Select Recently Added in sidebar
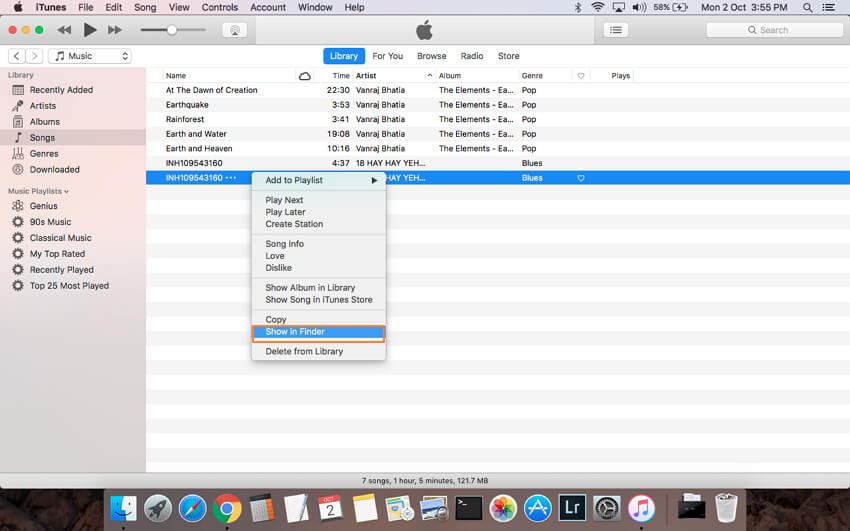 (73, 90)
